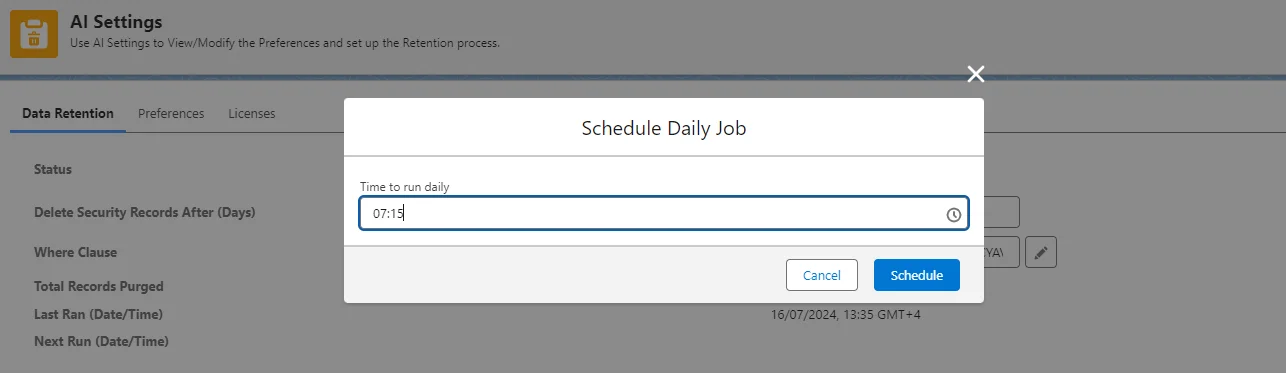This screenshot has width=1286, height=373.
Task: Open the time picker clock icon
Action: [953, 215]
